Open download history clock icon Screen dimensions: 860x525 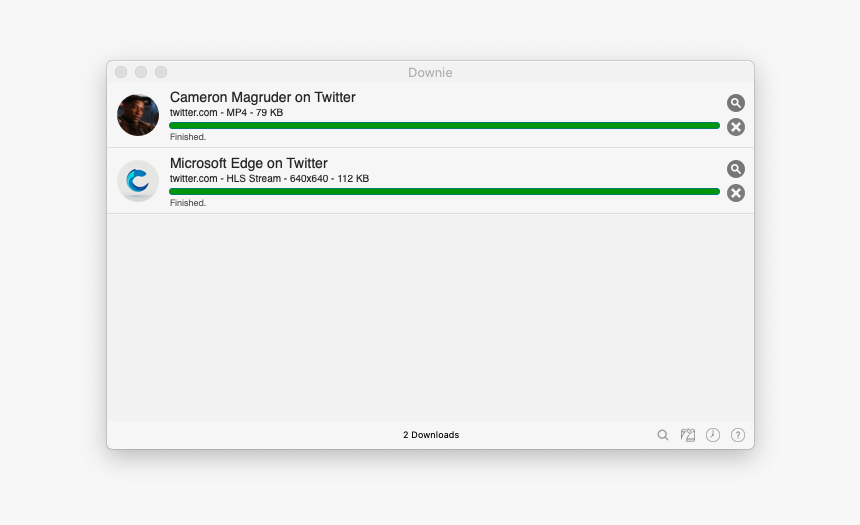(x=712, y=435)
